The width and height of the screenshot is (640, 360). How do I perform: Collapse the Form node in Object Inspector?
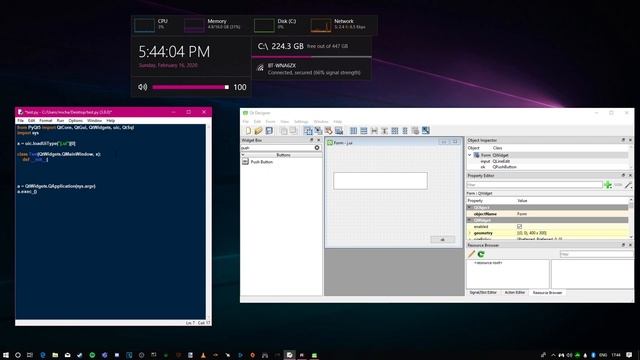(470, 155)
